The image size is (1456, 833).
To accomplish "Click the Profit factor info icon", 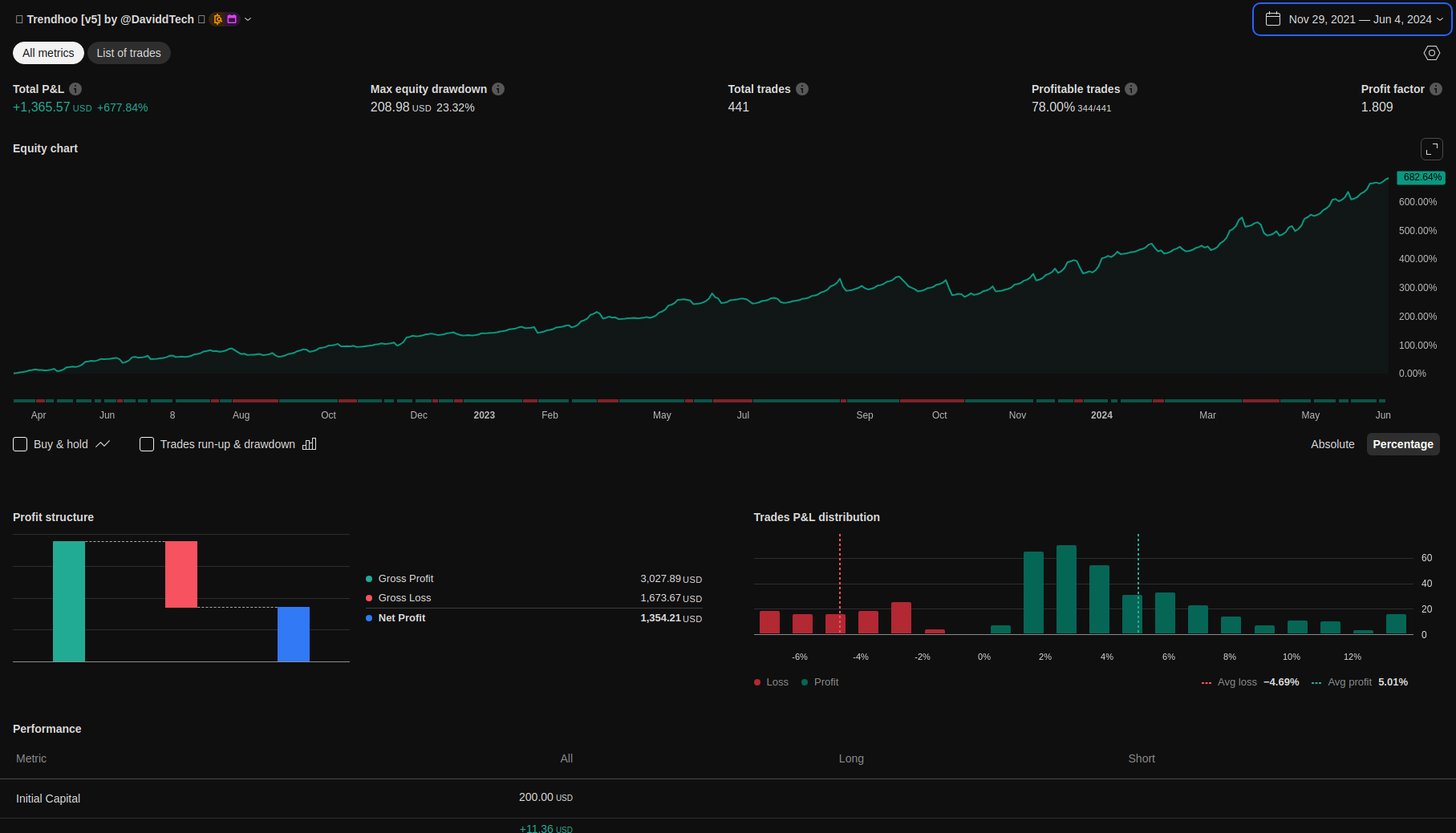I will tap(1436, 89).
